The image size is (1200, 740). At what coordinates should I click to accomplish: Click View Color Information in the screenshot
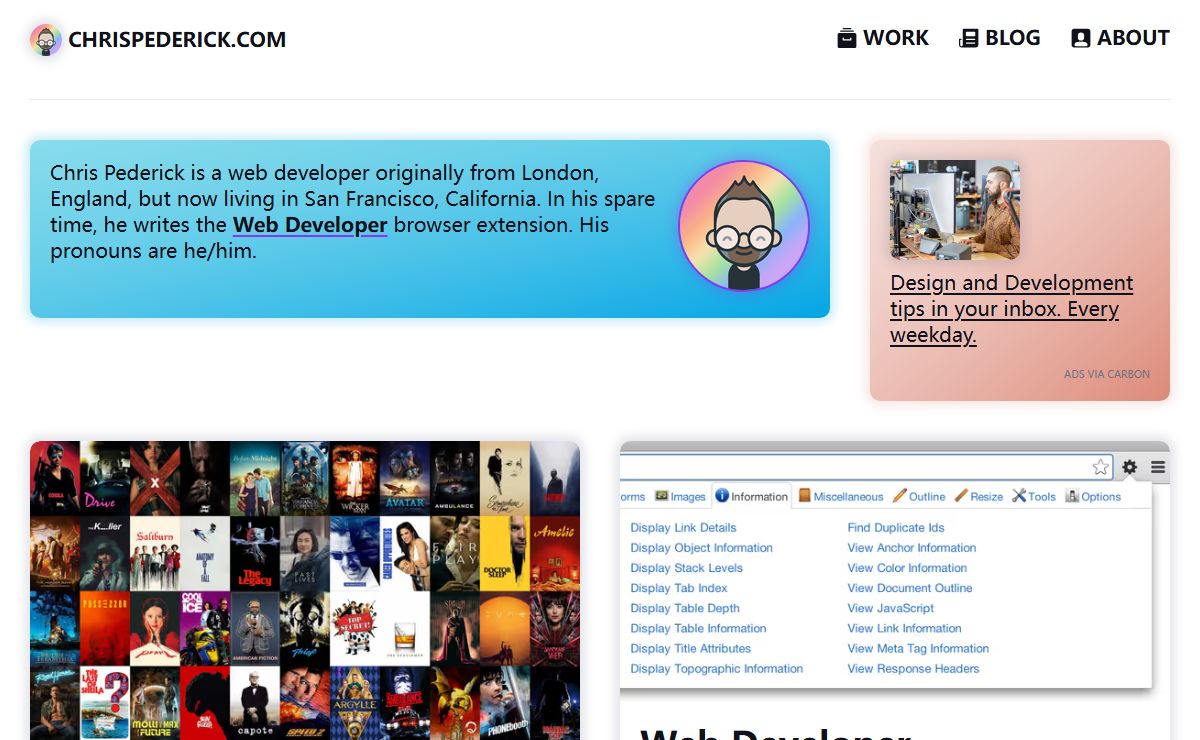tap(907, 568)
